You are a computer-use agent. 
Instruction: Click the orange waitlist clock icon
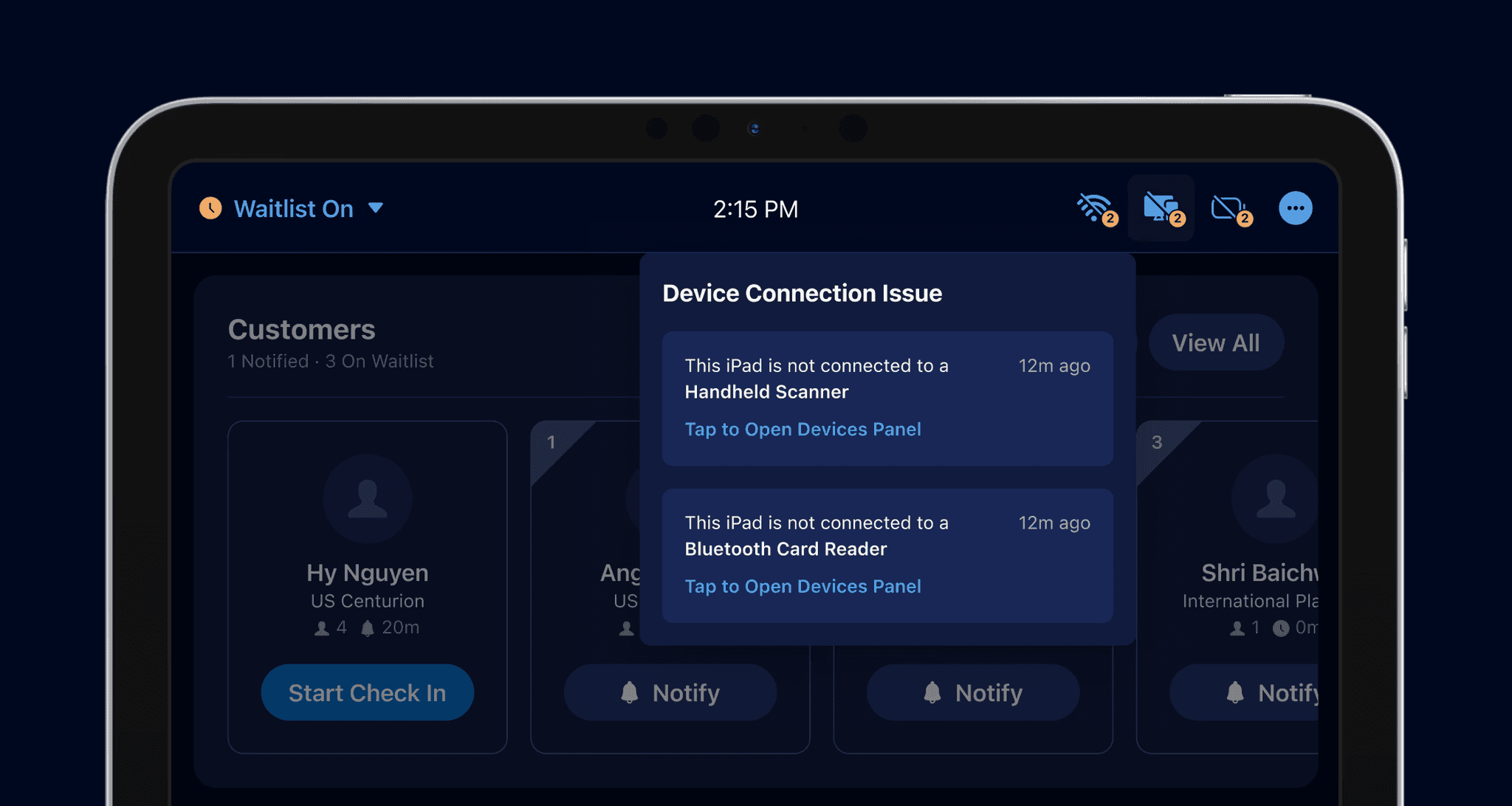(x=210, y=208)
